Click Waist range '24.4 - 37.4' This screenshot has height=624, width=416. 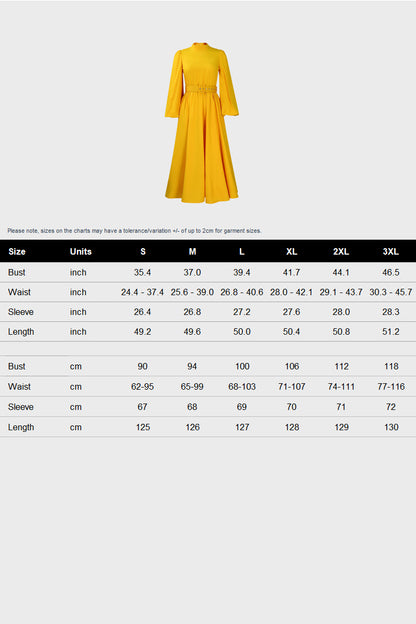(x=143, y=292)
